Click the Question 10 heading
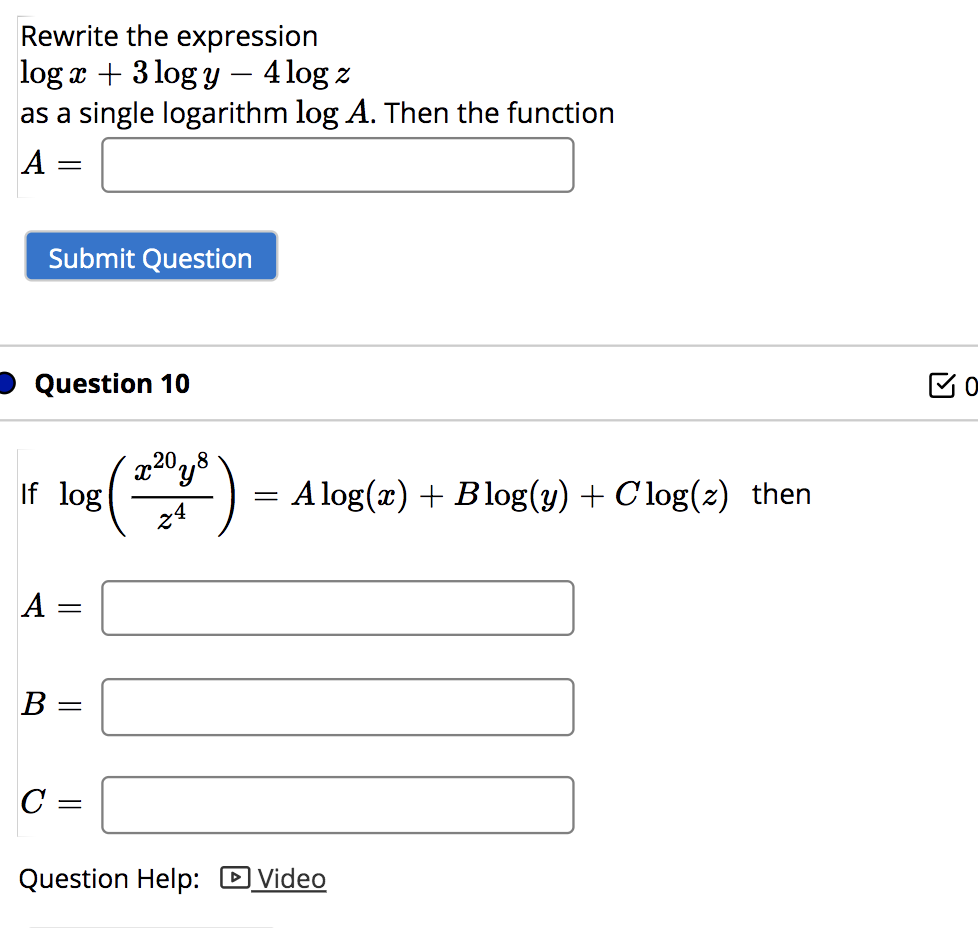The height and width of the screenshot is (928, 978). 112,384
